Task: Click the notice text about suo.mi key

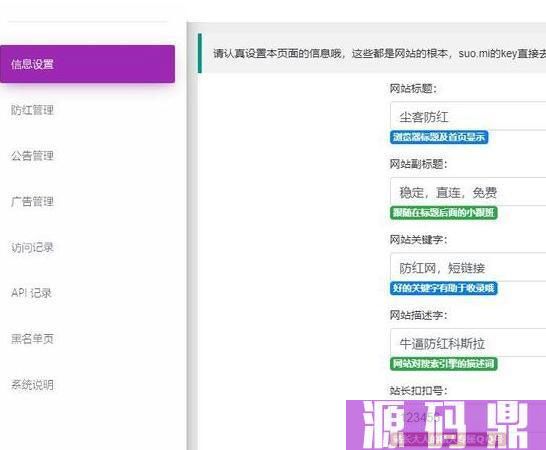Action: click(x=379, y=53)
